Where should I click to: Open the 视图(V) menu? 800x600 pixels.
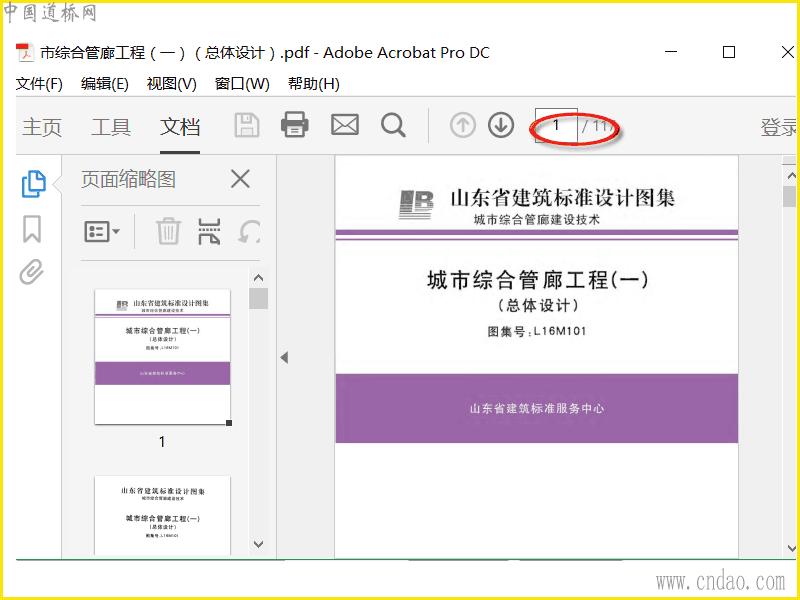tap(171, 84)
